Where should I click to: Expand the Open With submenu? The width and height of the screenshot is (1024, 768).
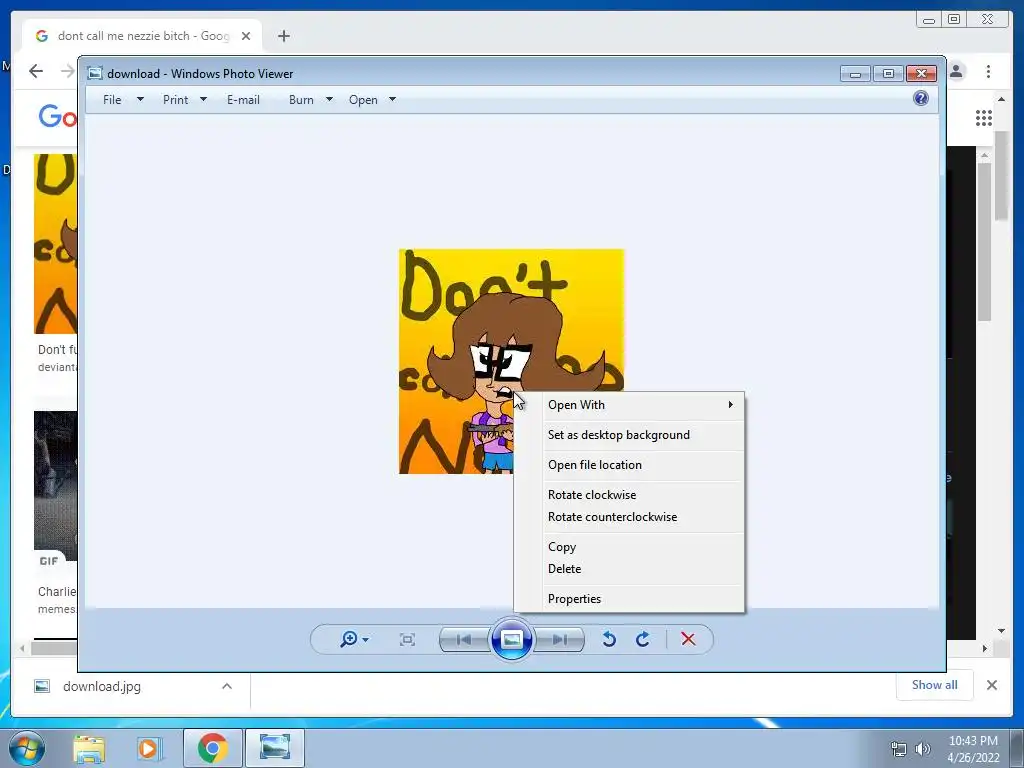pos(629,405)
